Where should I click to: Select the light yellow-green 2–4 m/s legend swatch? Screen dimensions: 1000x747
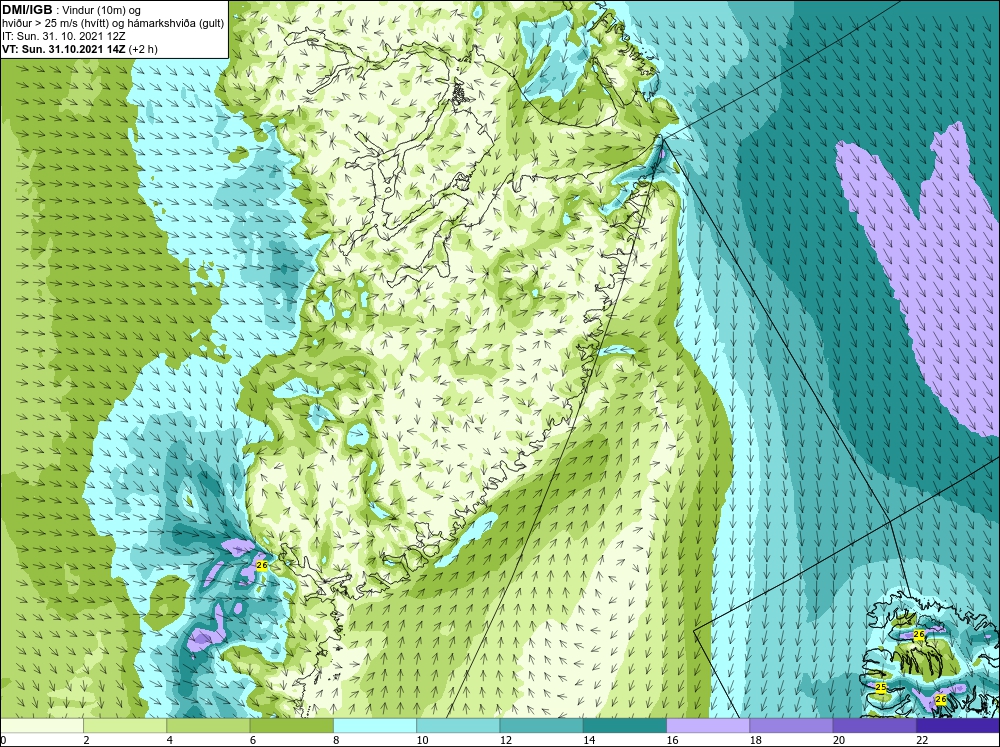tap(125, 725)
